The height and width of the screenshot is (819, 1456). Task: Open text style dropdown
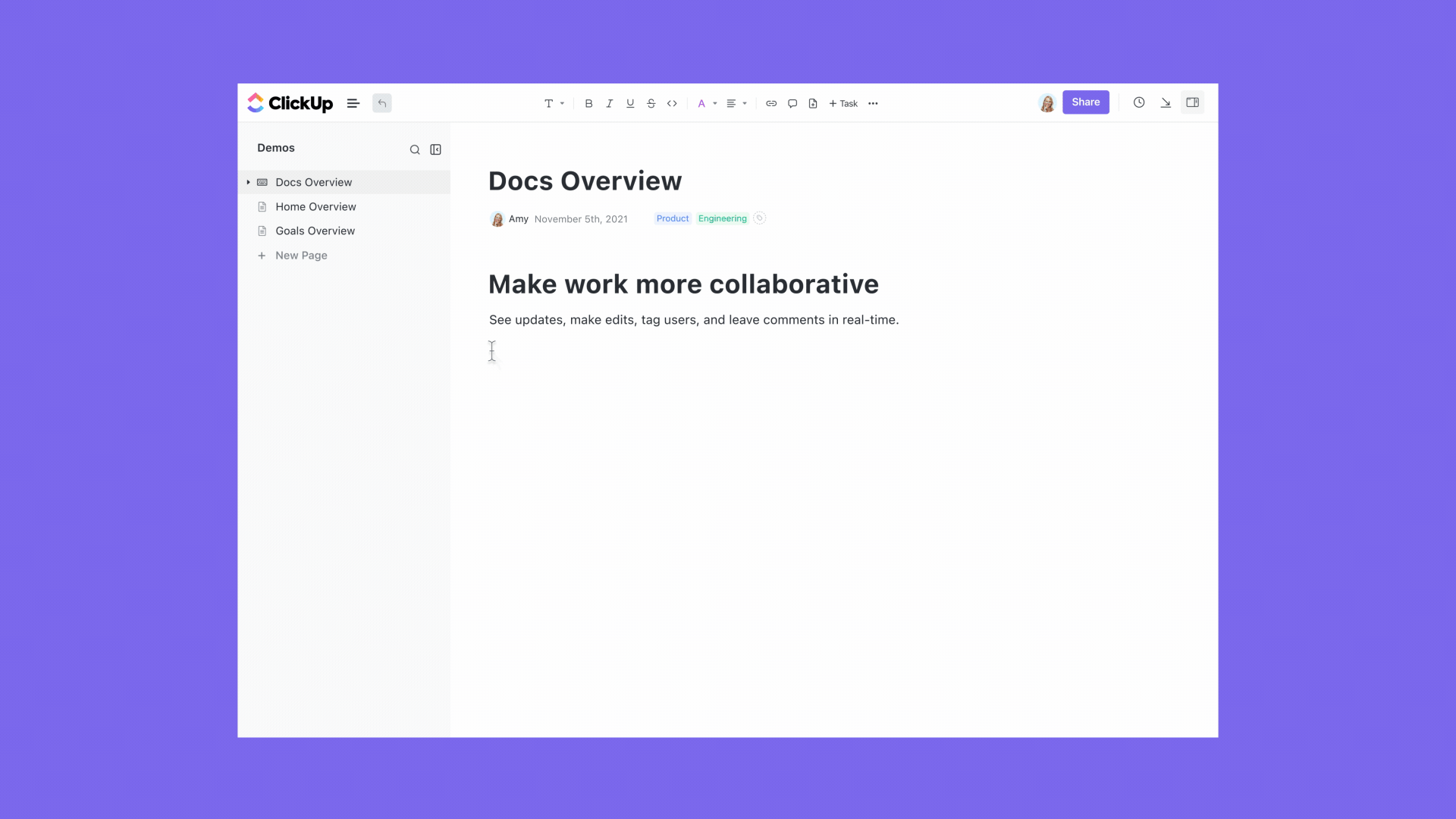pyautogui.click(x=554, y=103)
